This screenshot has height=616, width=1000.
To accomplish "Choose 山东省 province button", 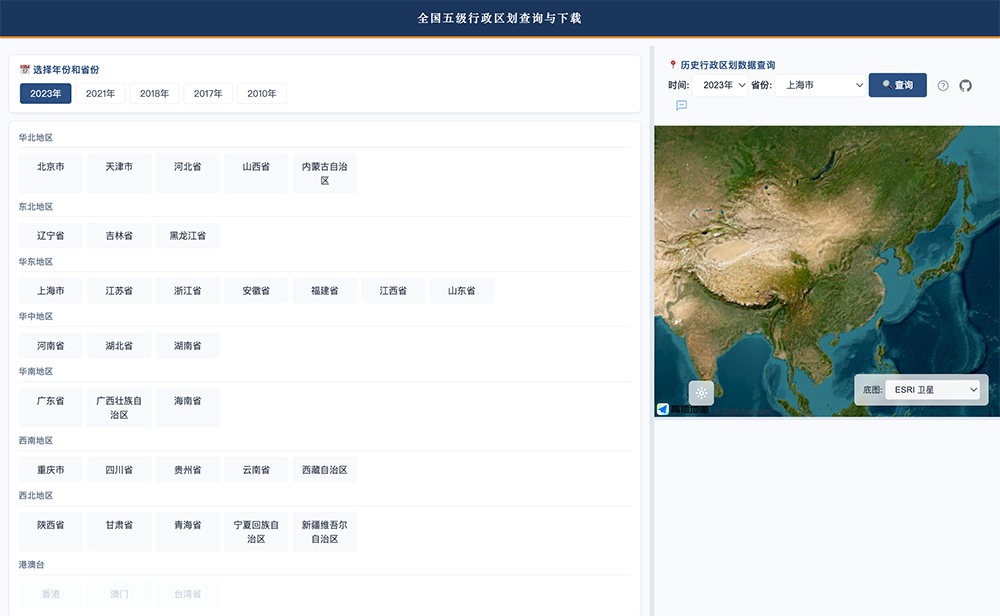I will pyautogui.click(x=462, y=291).
